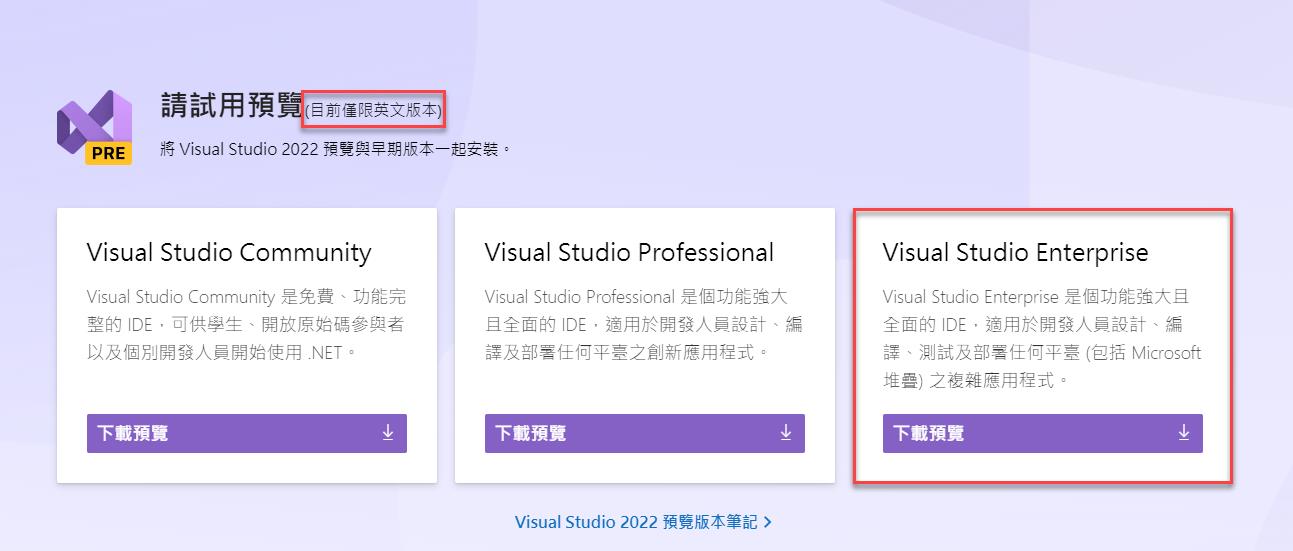Download preview of Visual Studio Professional
The image size is (1293, 551).
point(645,433)
